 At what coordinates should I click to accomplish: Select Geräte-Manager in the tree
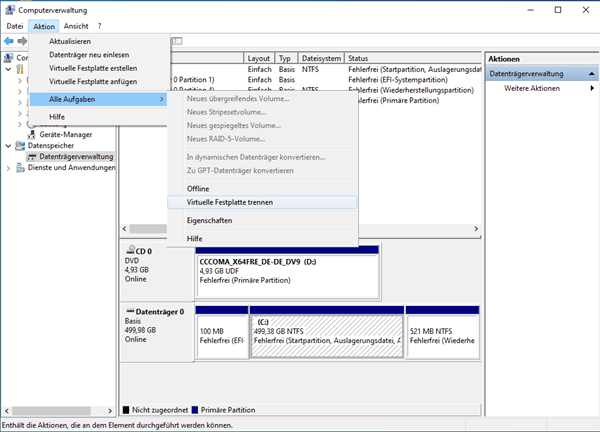click(x=65, y=133)
